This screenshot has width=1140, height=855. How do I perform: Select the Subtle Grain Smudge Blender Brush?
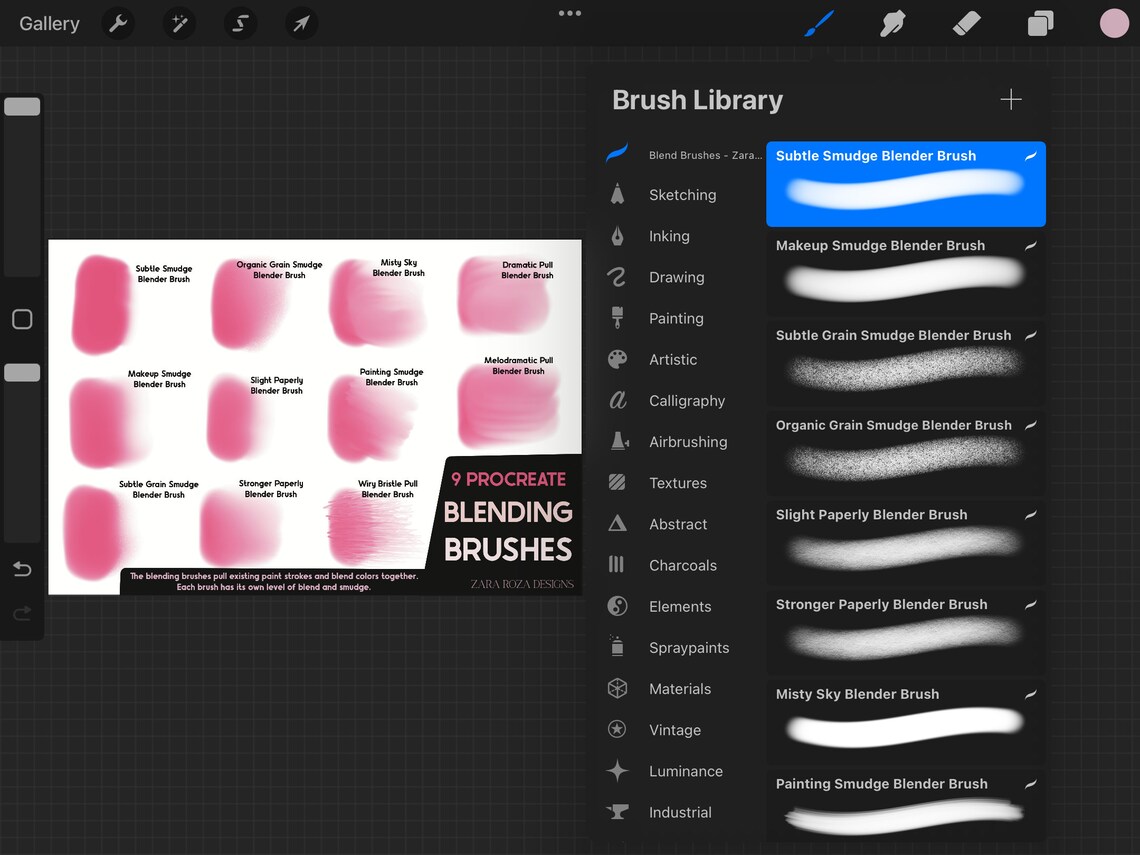906,364
